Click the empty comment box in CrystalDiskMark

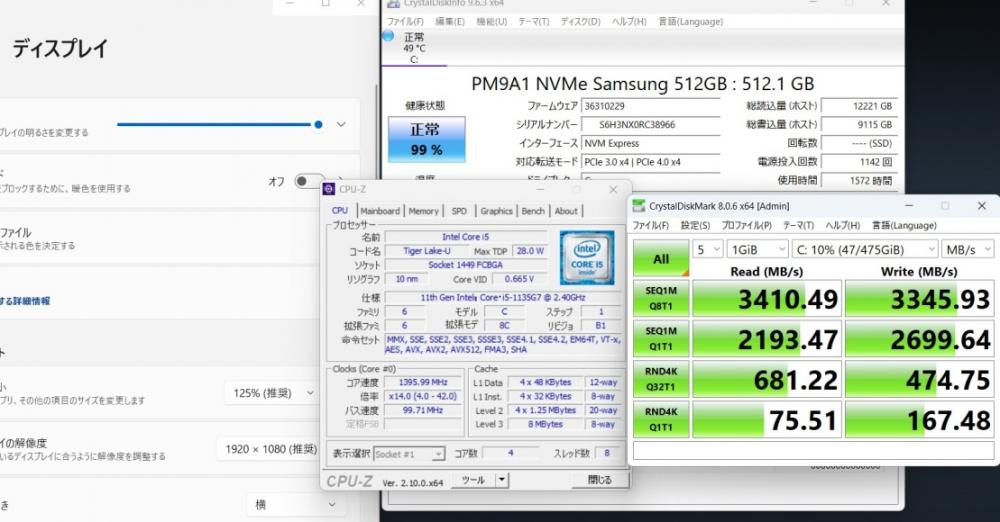click(813, 451)
